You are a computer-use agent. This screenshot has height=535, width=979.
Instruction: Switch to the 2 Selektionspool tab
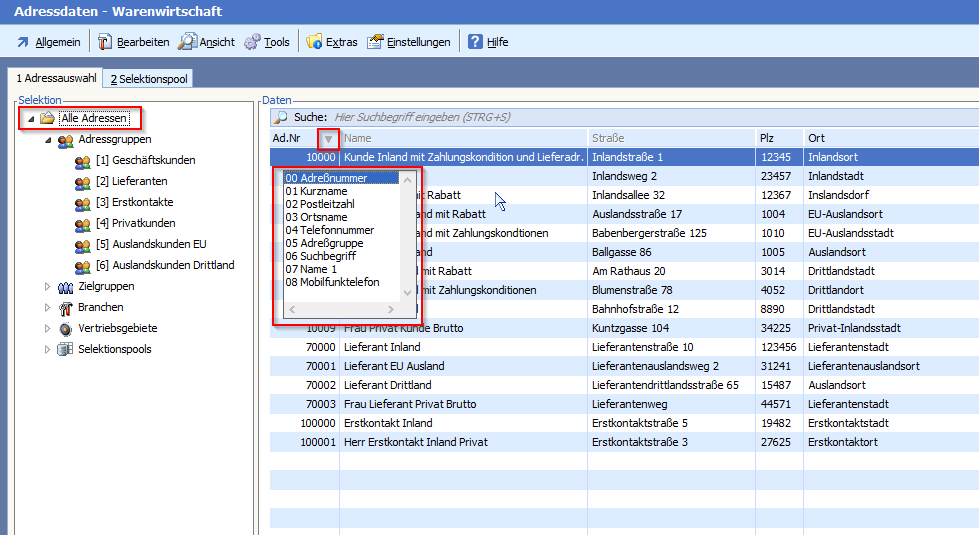(x=148, y=79)
